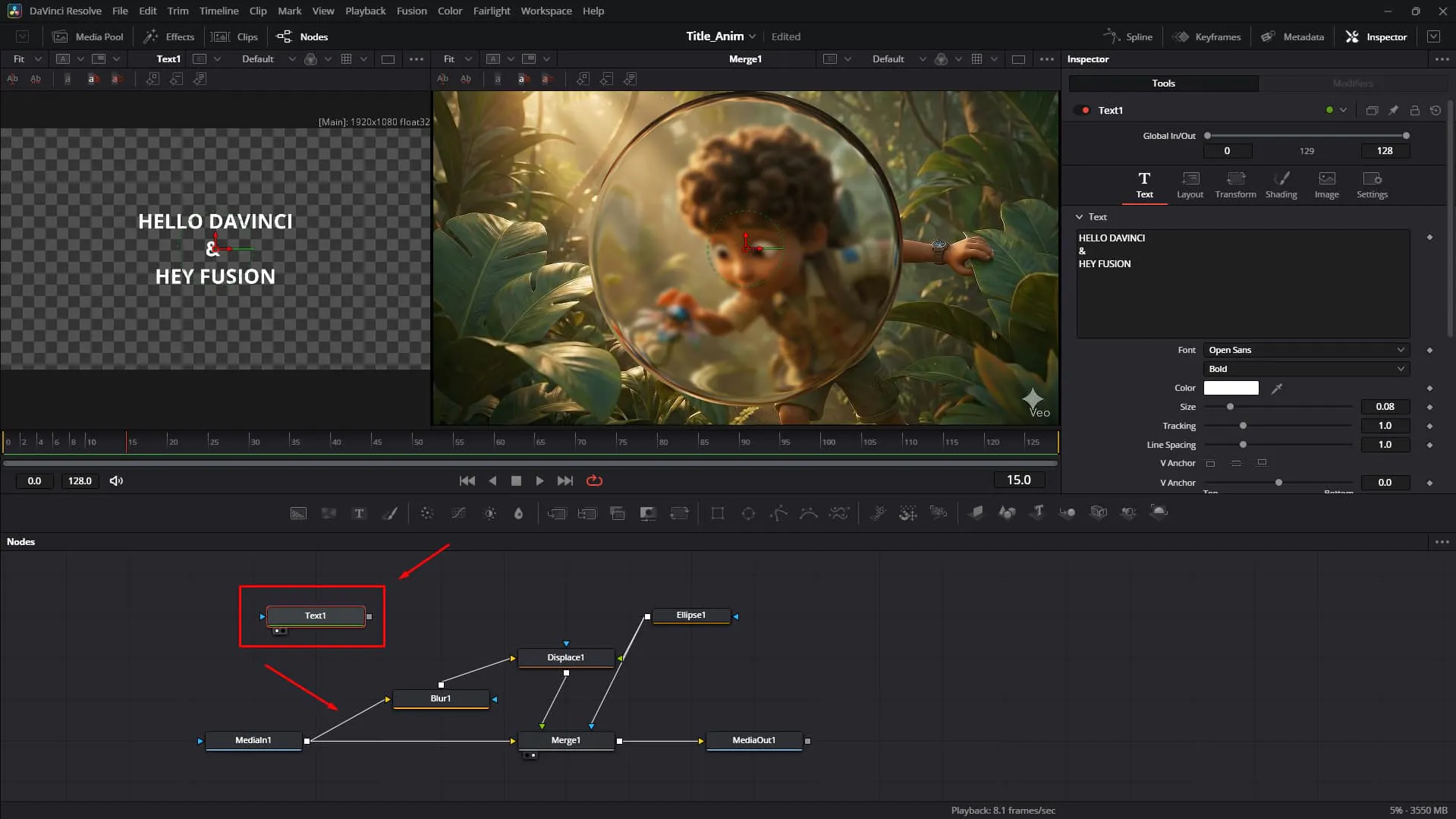Image resolution: width=1456 pixels, height=819 pixels.
Task: Switch to the Shading tab
Action: point(1281,184)
